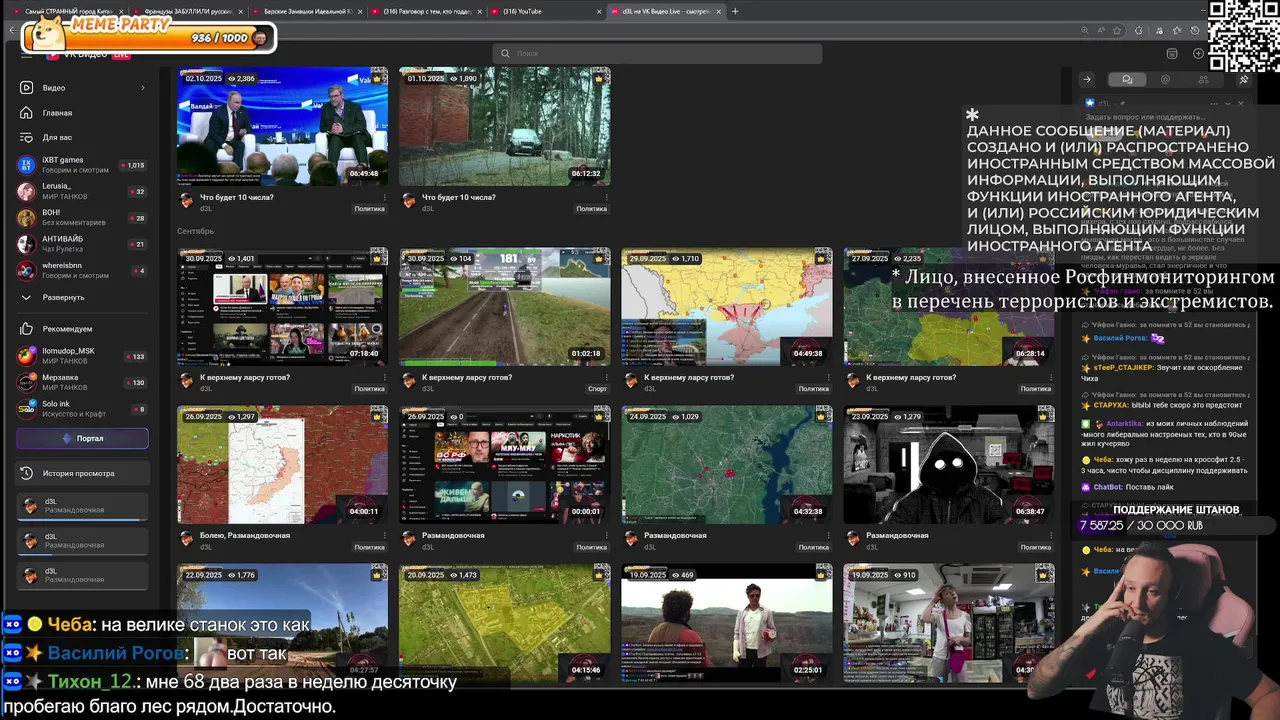Select the viewers list icon in chat panel

pyautogui.click(x=1203, y=80)
